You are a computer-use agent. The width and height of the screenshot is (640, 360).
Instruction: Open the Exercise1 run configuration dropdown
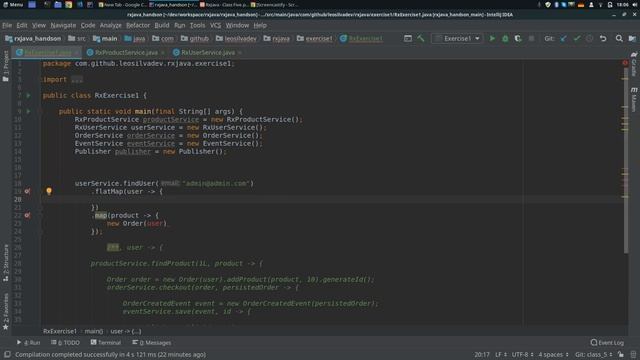(457, 38)
